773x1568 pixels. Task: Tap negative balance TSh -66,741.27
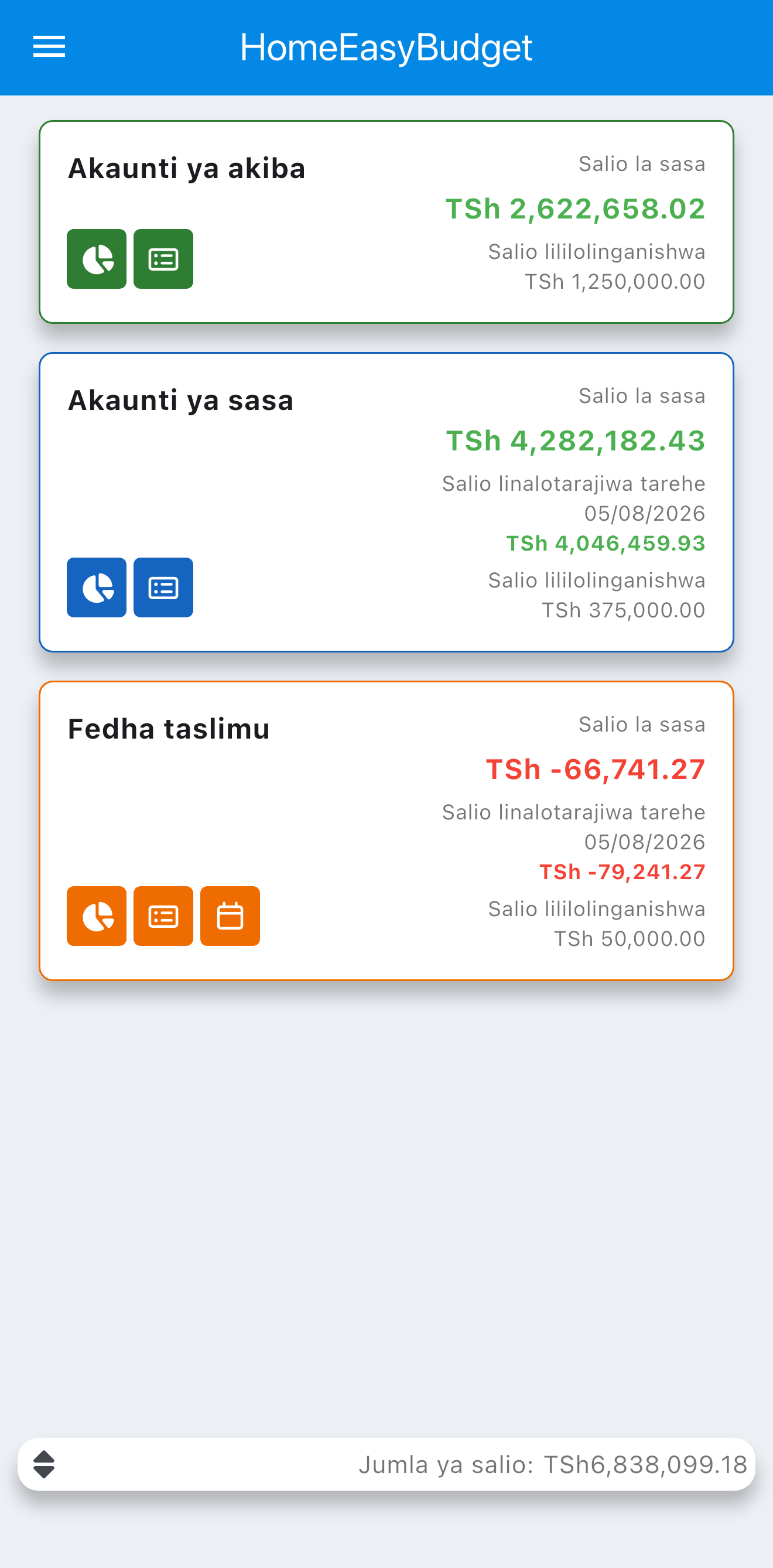pyautogui.click(x=596, y=770)
